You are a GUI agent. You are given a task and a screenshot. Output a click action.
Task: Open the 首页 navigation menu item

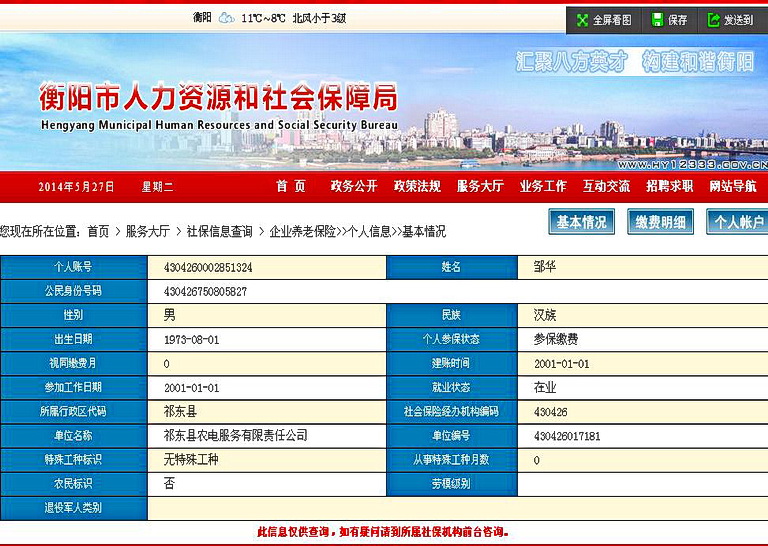[291, 186]
